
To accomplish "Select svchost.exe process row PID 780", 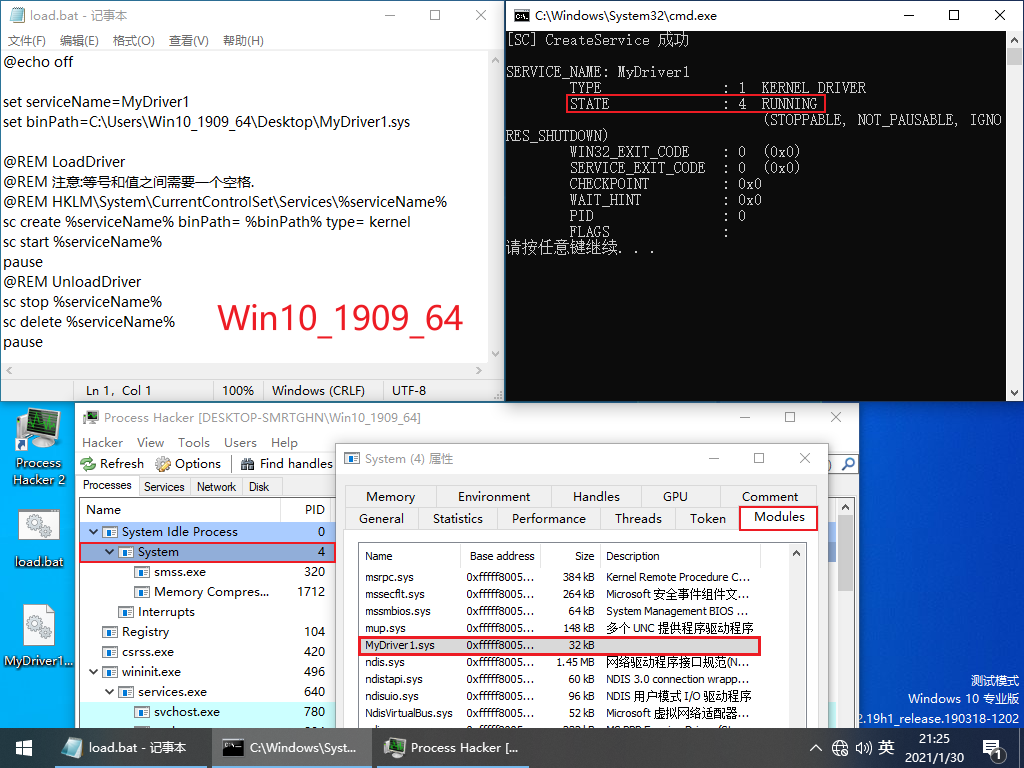I will click(206, 712).
